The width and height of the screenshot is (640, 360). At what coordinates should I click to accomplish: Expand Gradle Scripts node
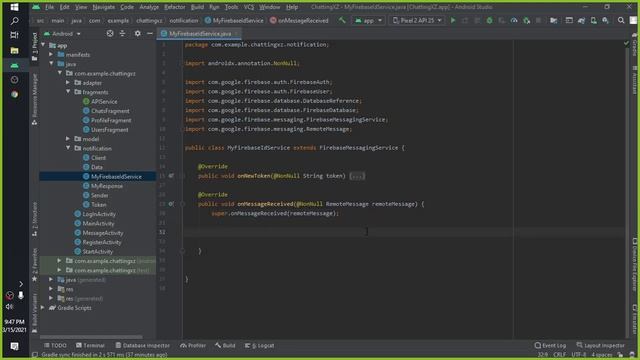click(x=43, y=308)
